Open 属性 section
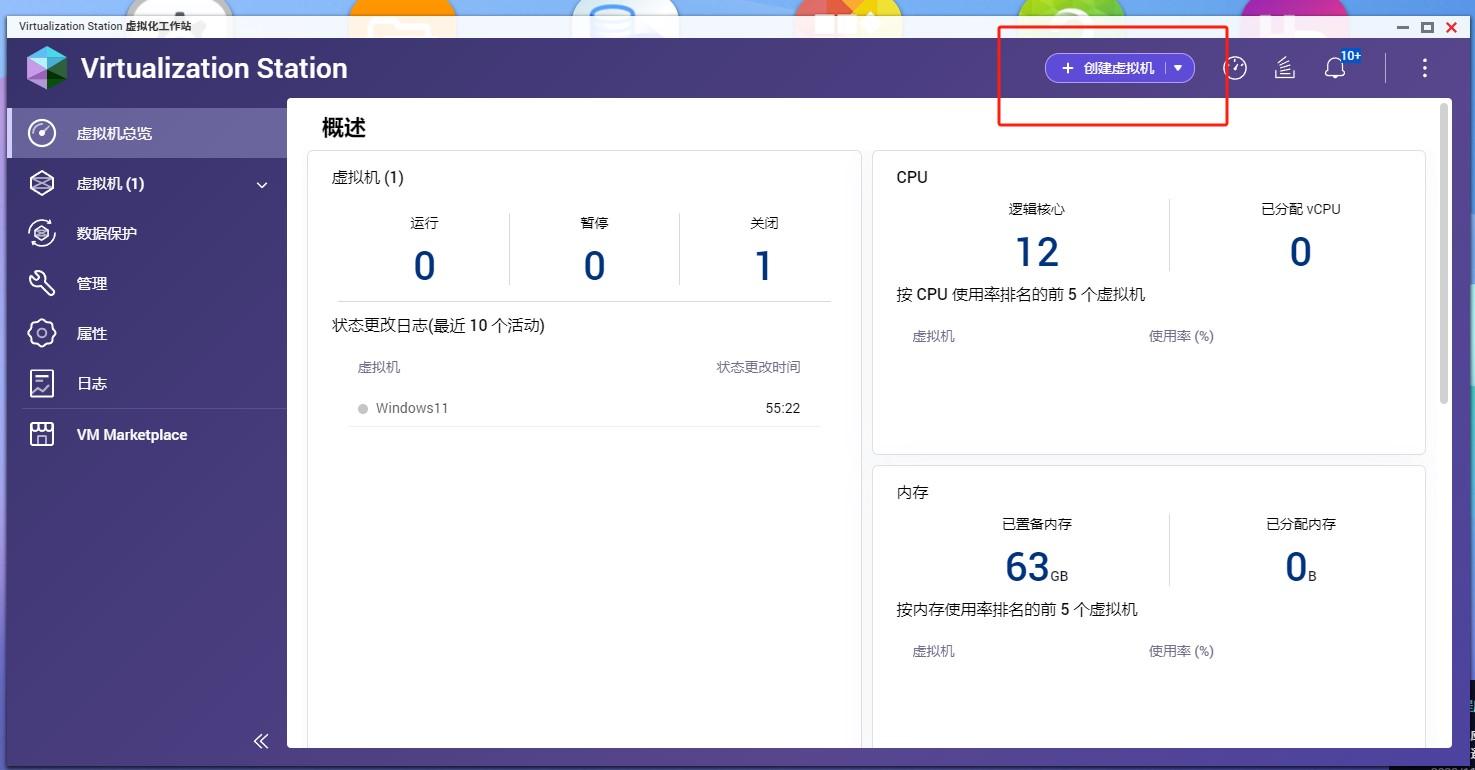The width and height of the screenshot is (1475, 770). tap(147, 333)
